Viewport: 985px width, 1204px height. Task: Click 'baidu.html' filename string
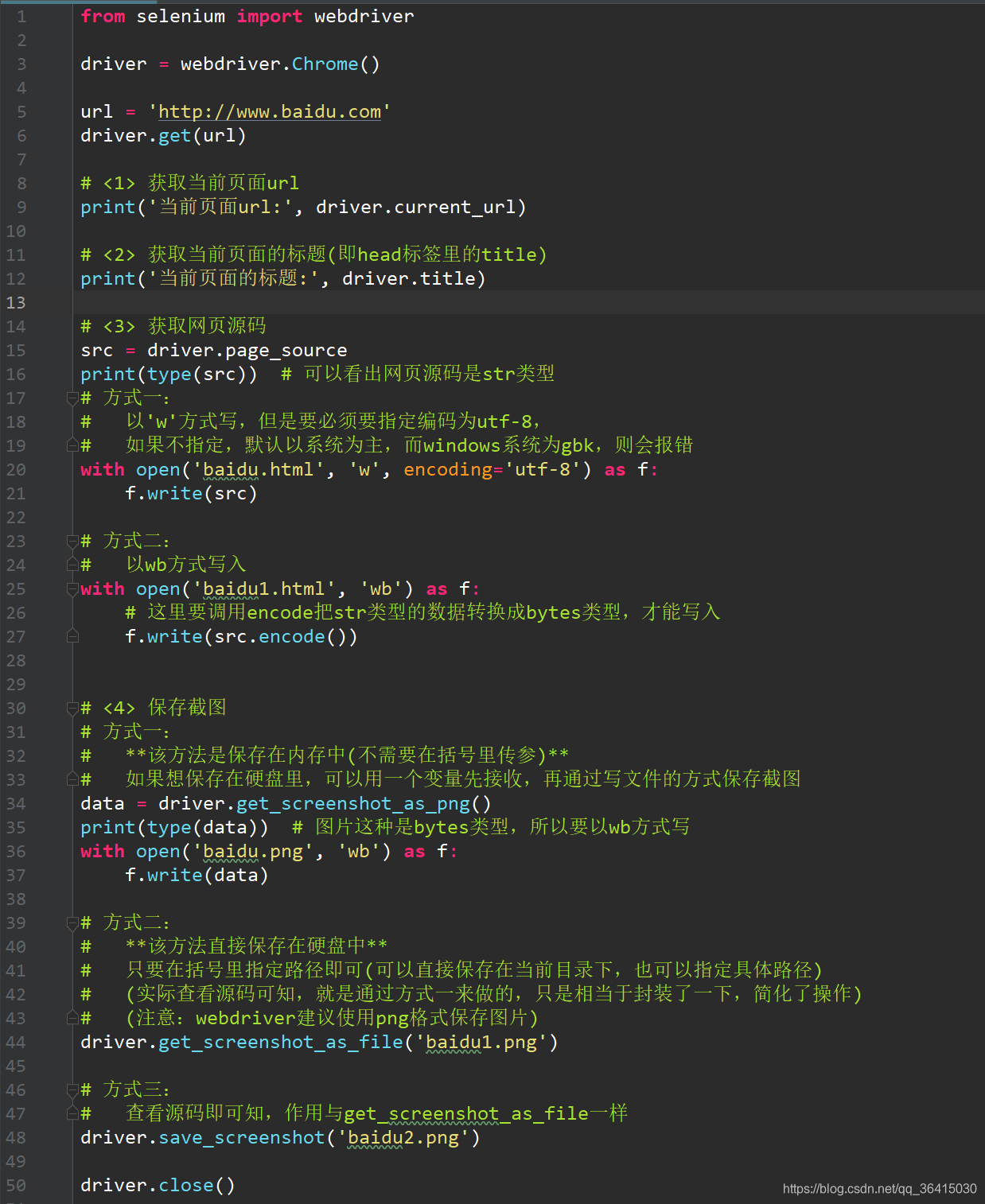tap(259, 469)
